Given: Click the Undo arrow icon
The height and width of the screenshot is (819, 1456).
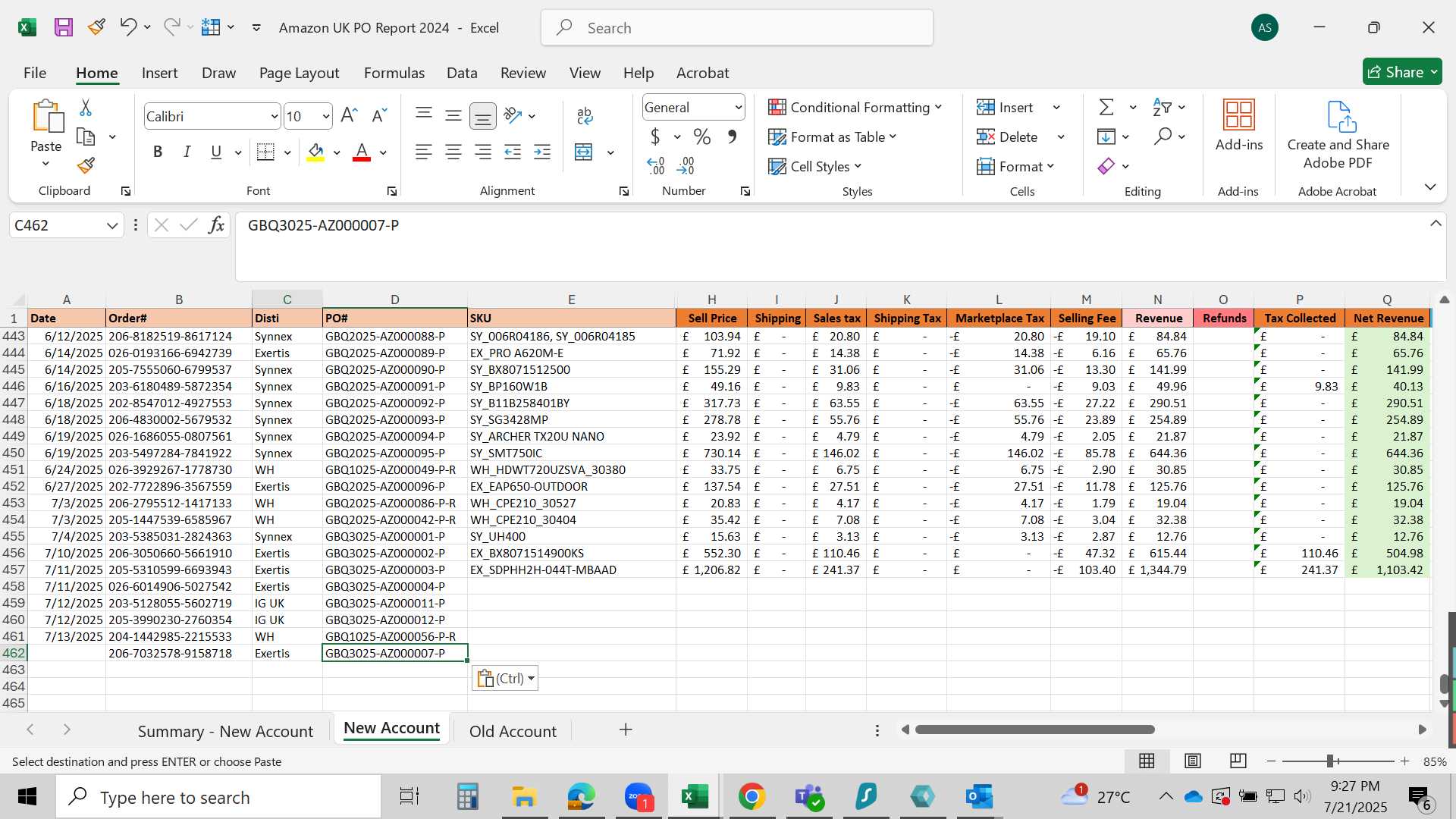Looking at the screenshot, I should point(127,27).
